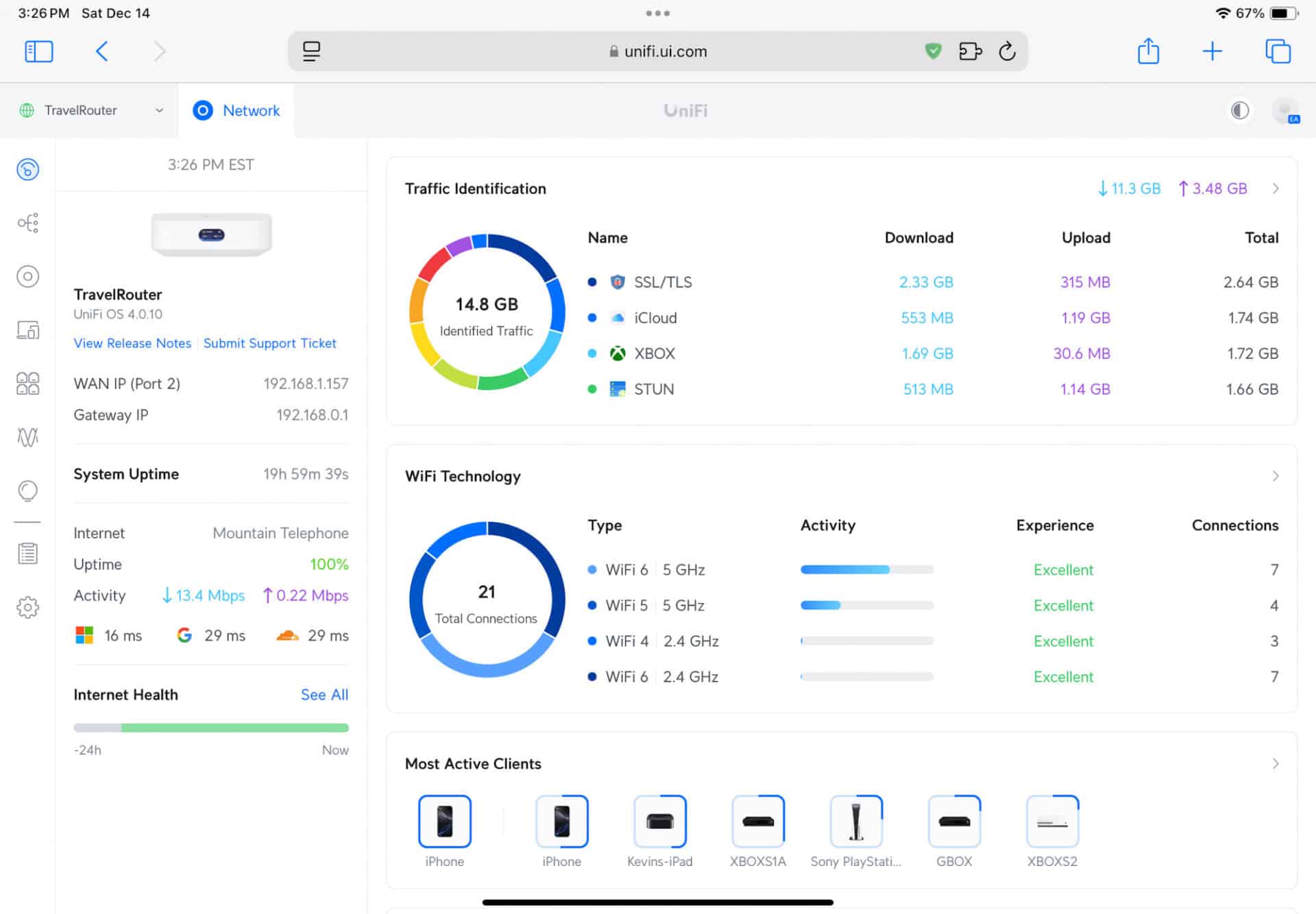Screen dimensions: 1316x914
Task: Click the WiFi 5 5 GHz activity bar
Action: coord(866,605)
